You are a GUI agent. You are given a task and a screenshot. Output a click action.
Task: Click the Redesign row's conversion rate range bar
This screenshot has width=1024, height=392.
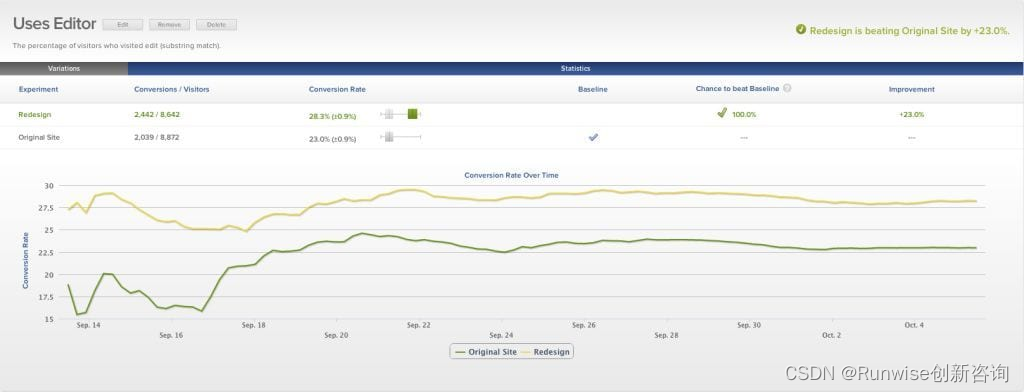coord(400,114)
